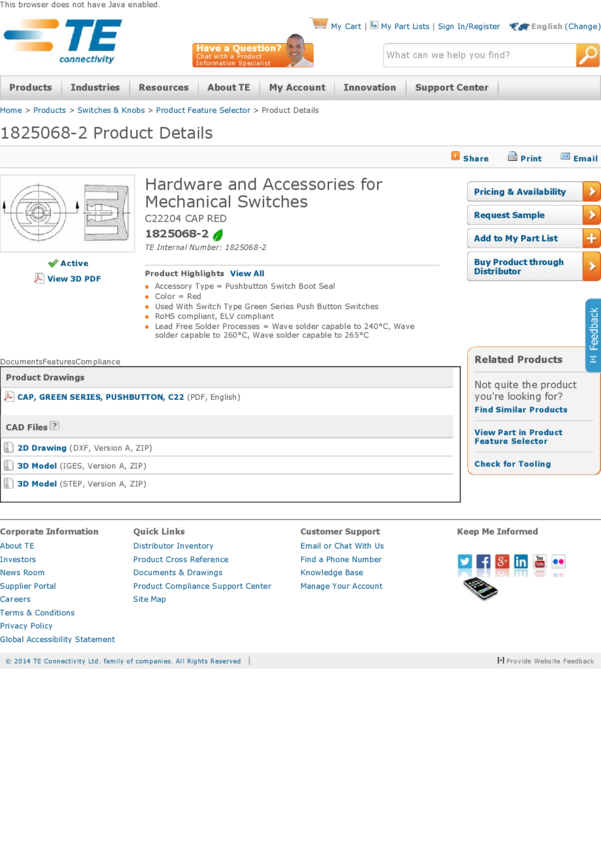Click the mobile phone image
This screenshot has height=850, width=601.
point(480,588)
